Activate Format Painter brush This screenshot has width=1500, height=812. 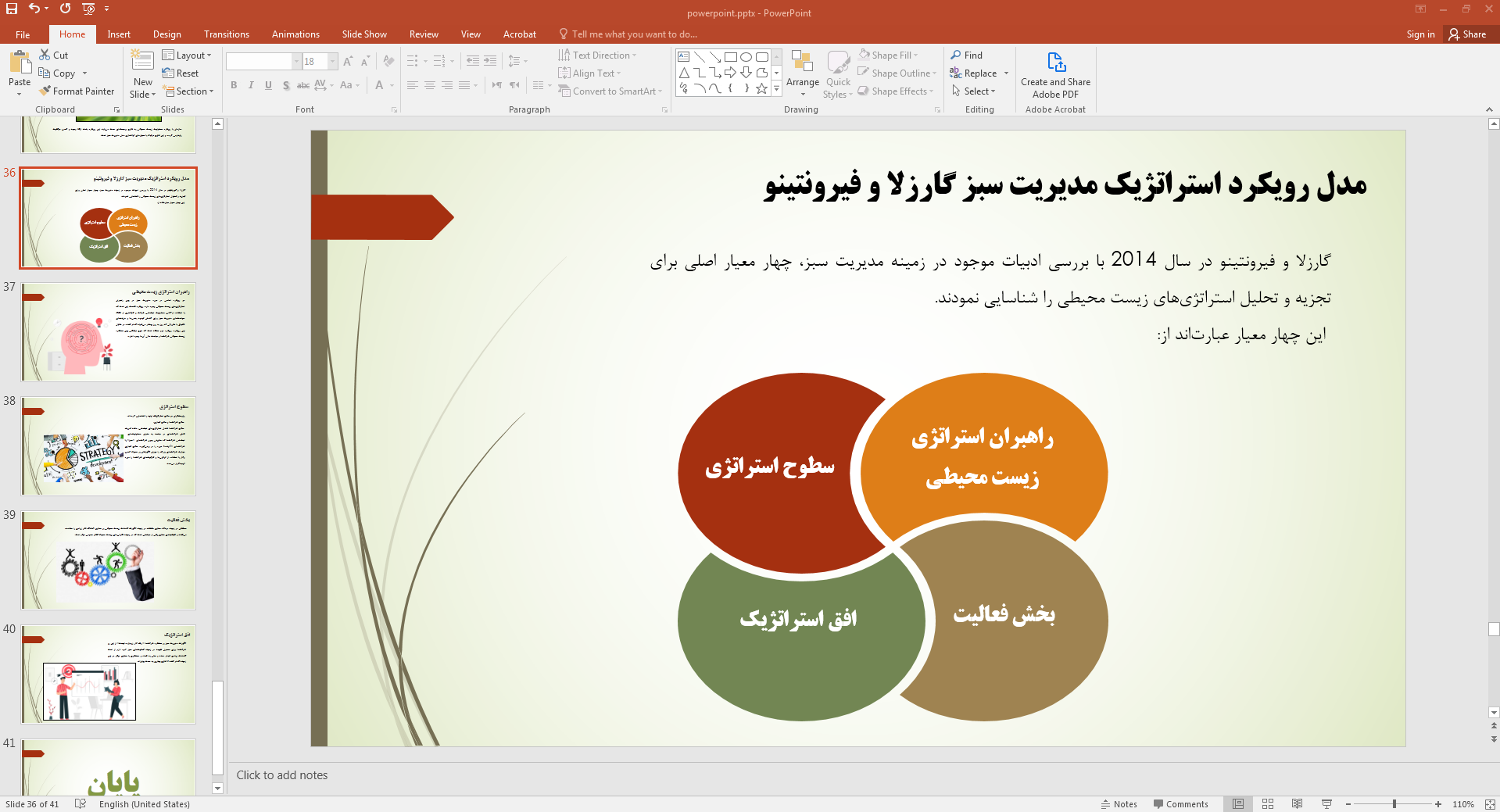(x=77, y=91)
